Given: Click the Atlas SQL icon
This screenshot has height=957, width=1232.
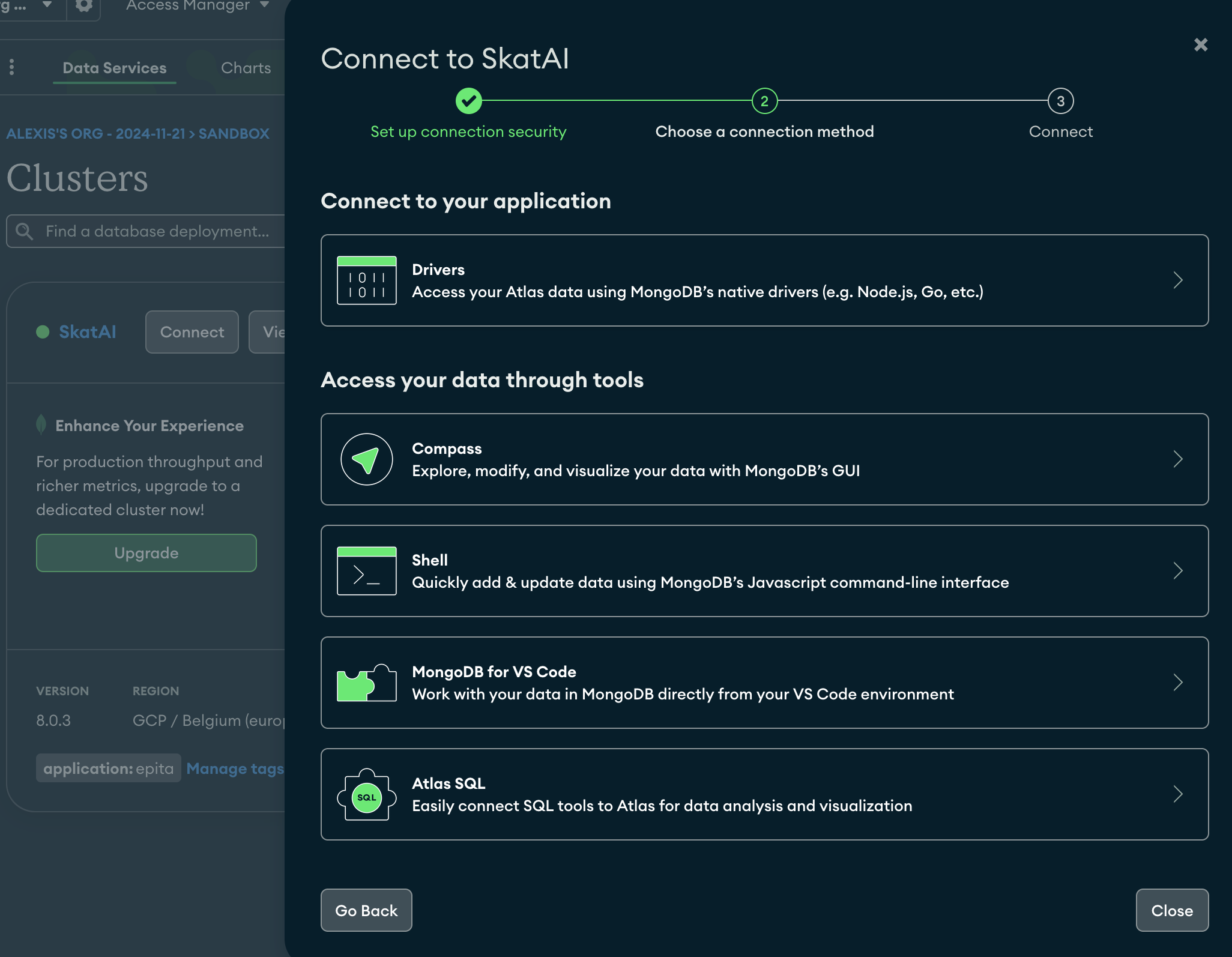Looking at the screenshot, I should 367,794.
